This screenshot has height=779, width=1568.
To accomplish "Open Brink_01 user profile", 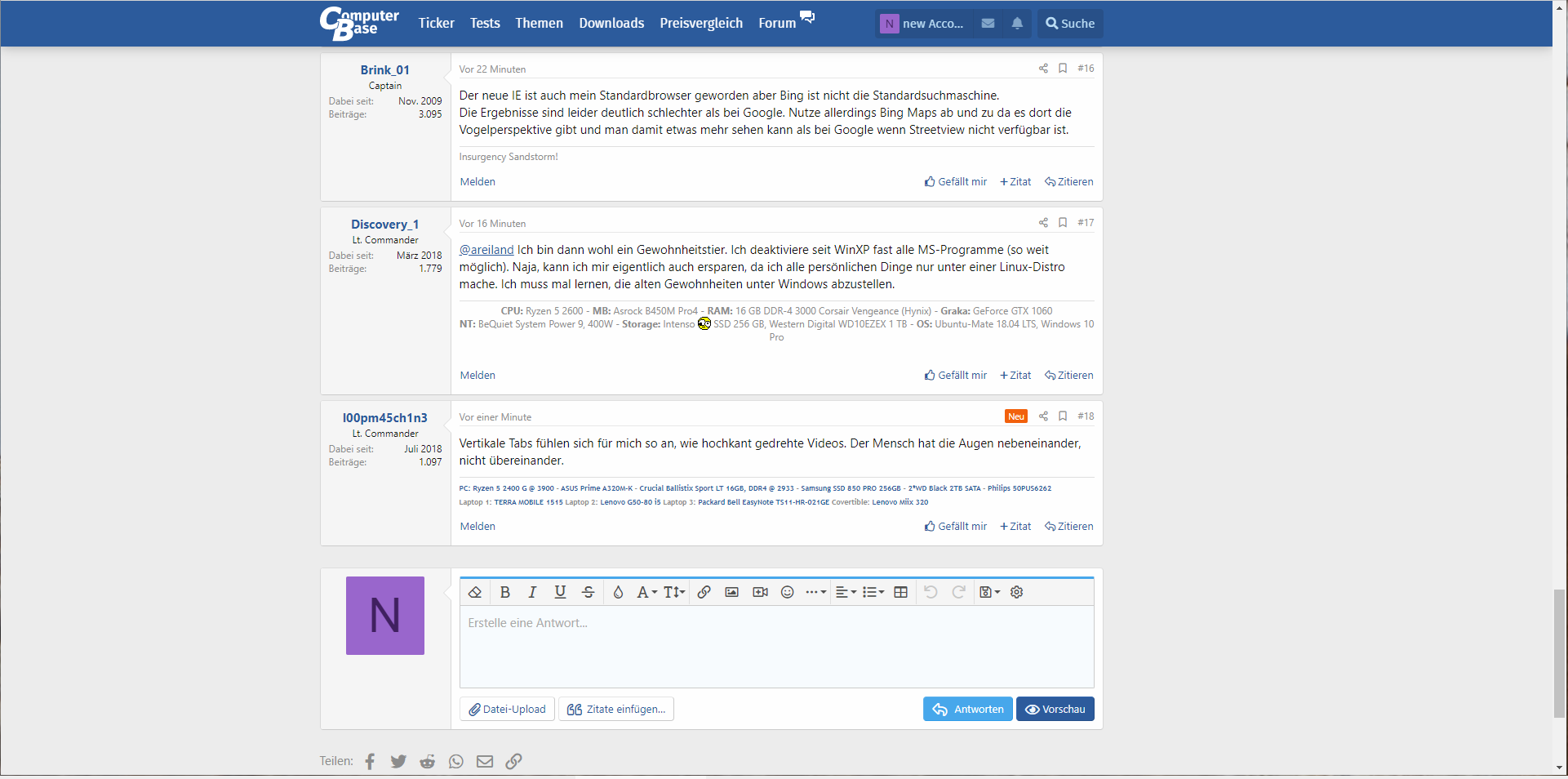I will pos(385,69).
